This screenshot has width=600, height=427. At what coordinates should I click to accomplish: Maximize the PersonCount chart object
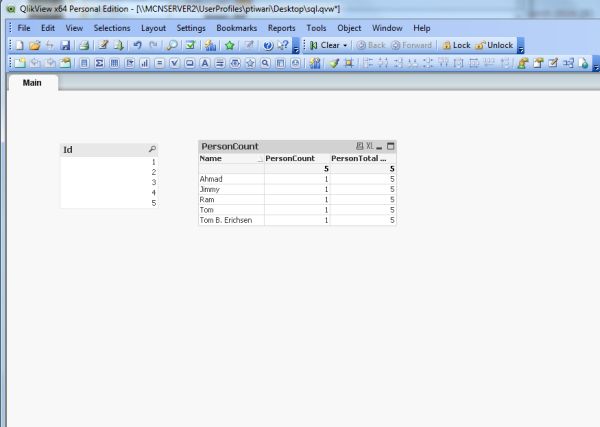390,146
